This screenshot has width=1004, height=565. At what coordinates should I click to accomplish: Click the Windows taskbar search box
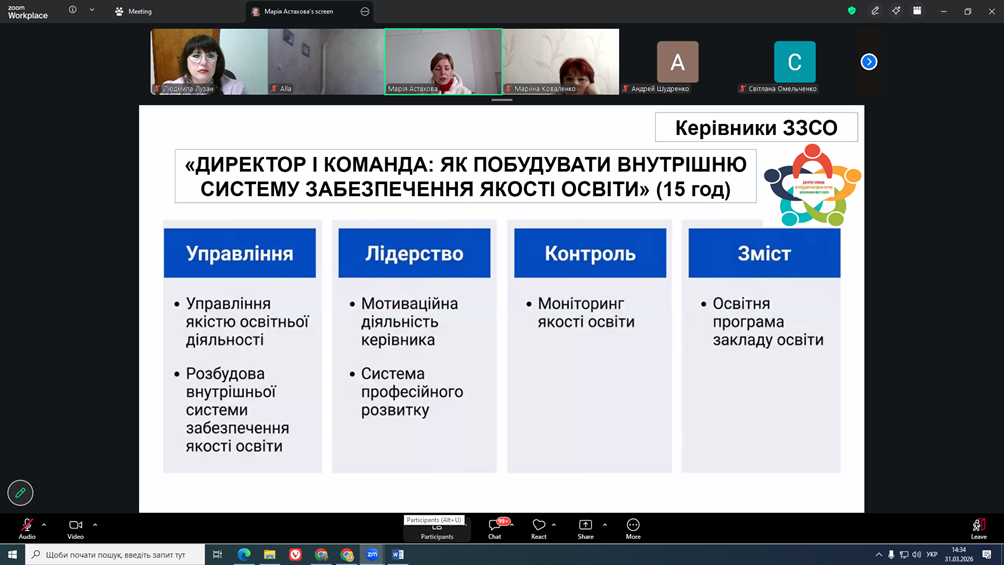tap(115, 554)
